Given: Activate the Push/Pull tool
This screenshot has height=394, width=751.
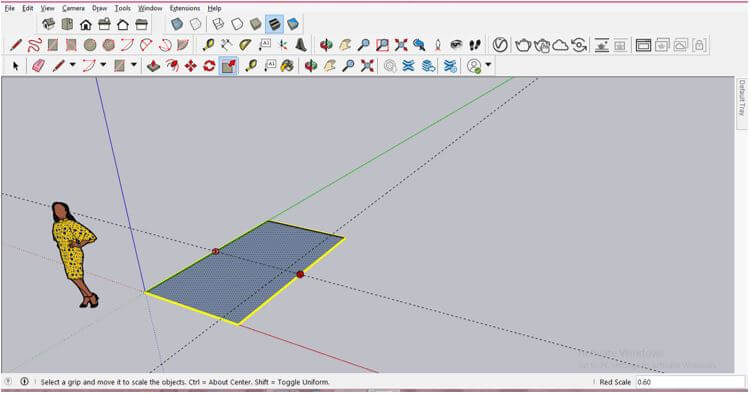Looking at the screenshot, I should point(153,66).
